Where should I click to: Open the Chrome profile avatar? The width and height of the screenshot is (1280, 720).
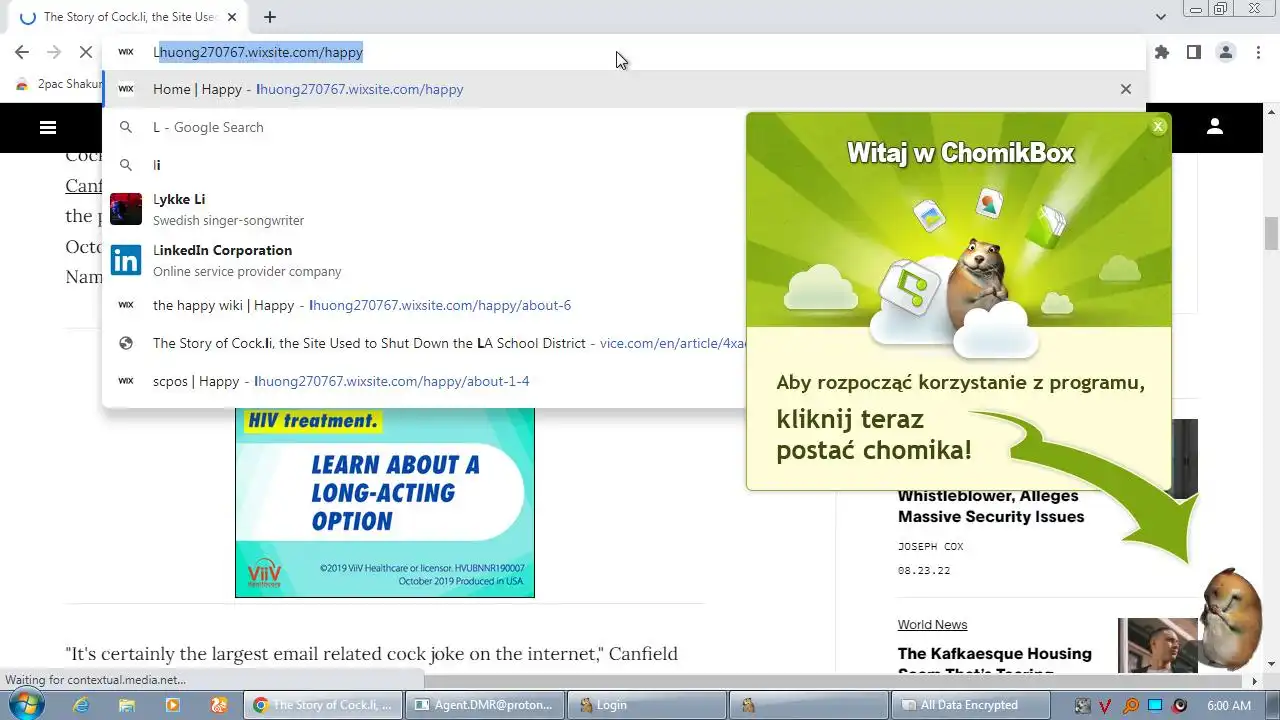click(x=1226, y=52)
